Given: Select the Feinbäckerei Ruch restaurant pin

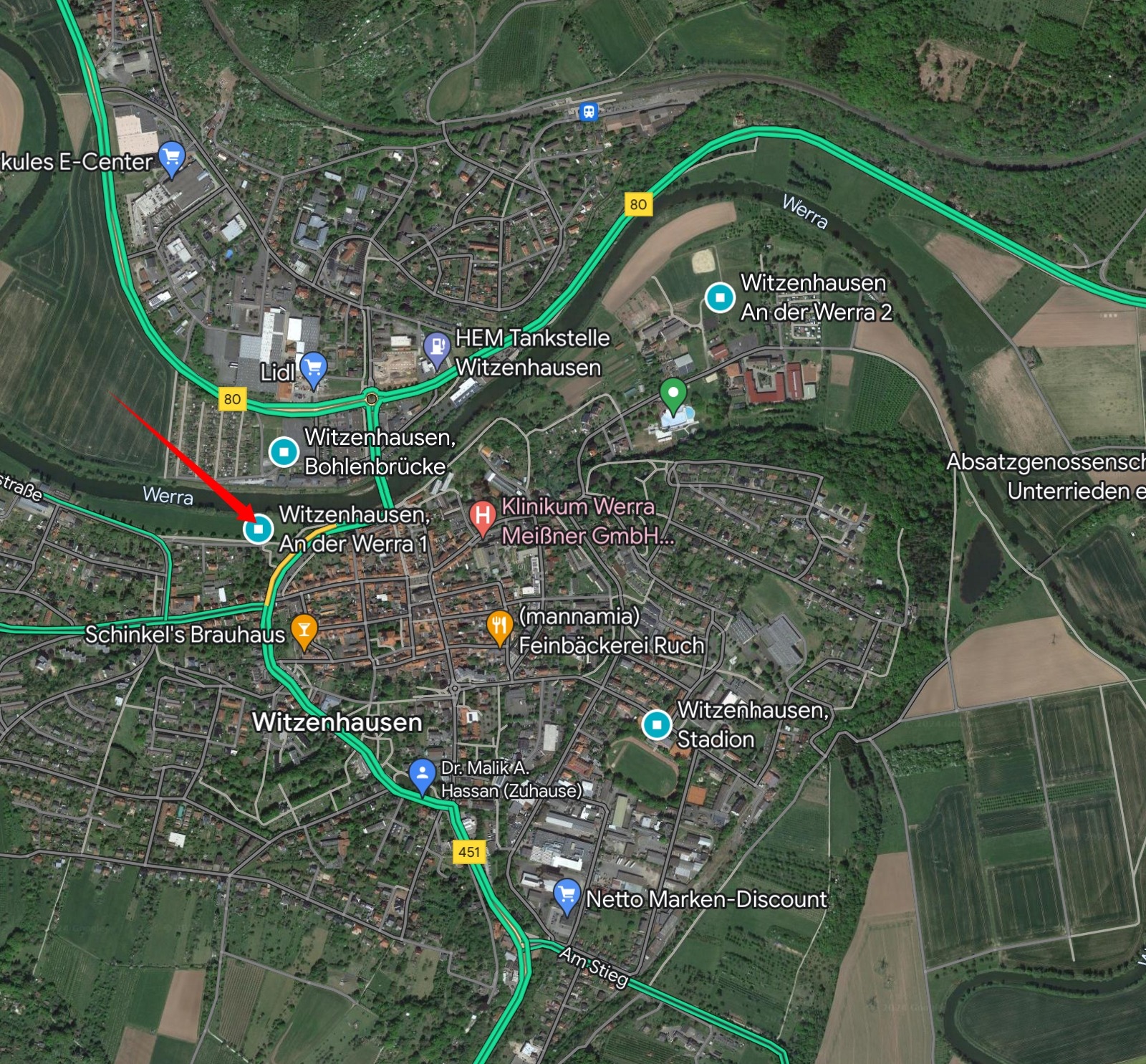Looking at the screenshot, I should tap(499, 628).
